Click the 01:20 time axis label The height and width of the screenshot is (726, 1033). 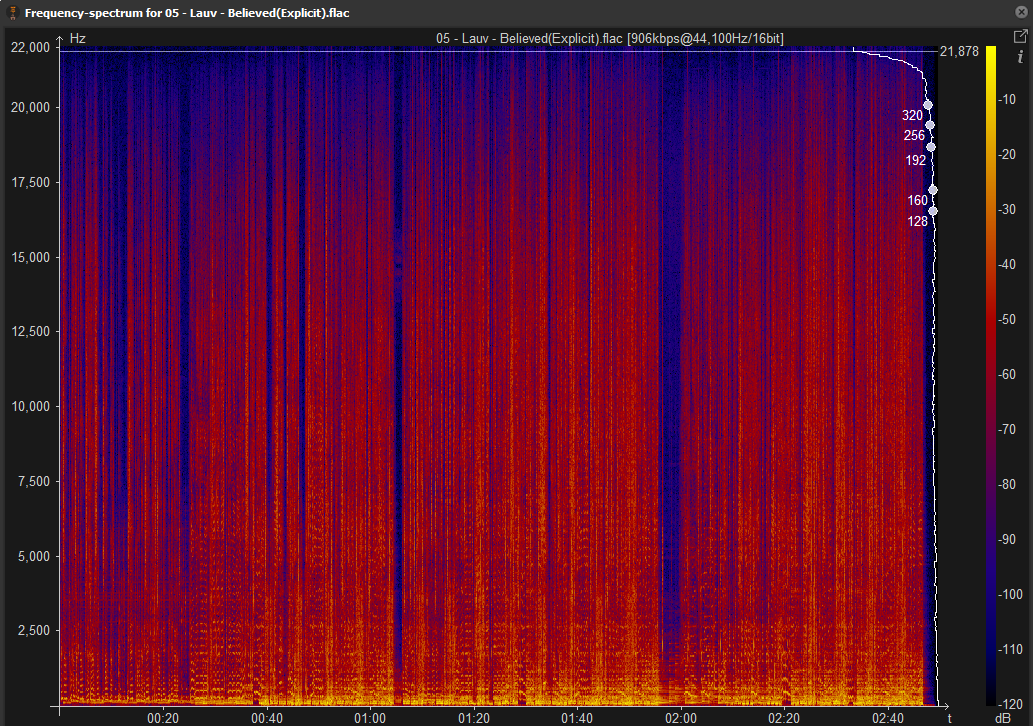click(x=474, y=718)
